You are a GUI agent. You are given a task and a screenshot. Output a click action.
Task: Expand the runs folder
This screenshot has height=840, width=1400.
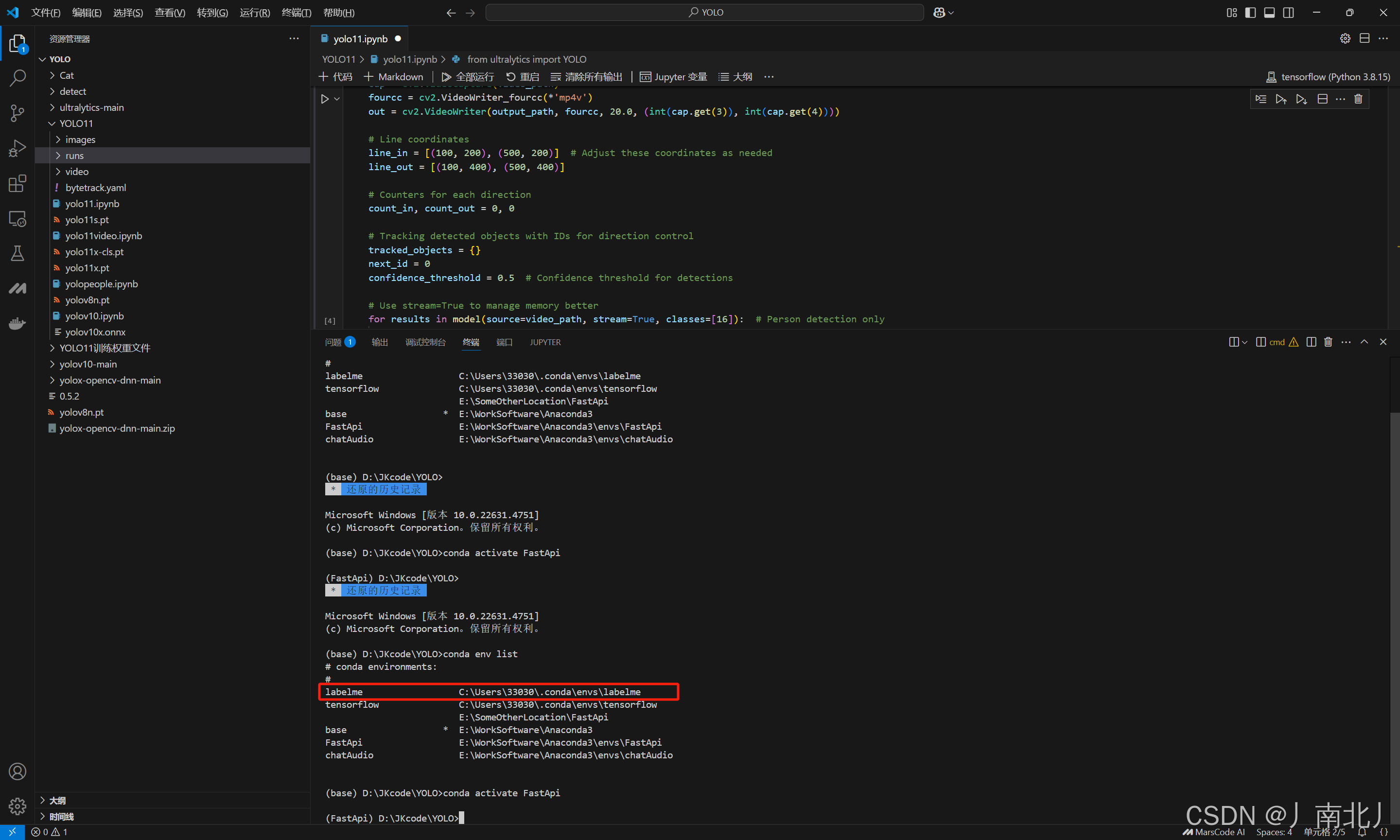tap(74, 156)
